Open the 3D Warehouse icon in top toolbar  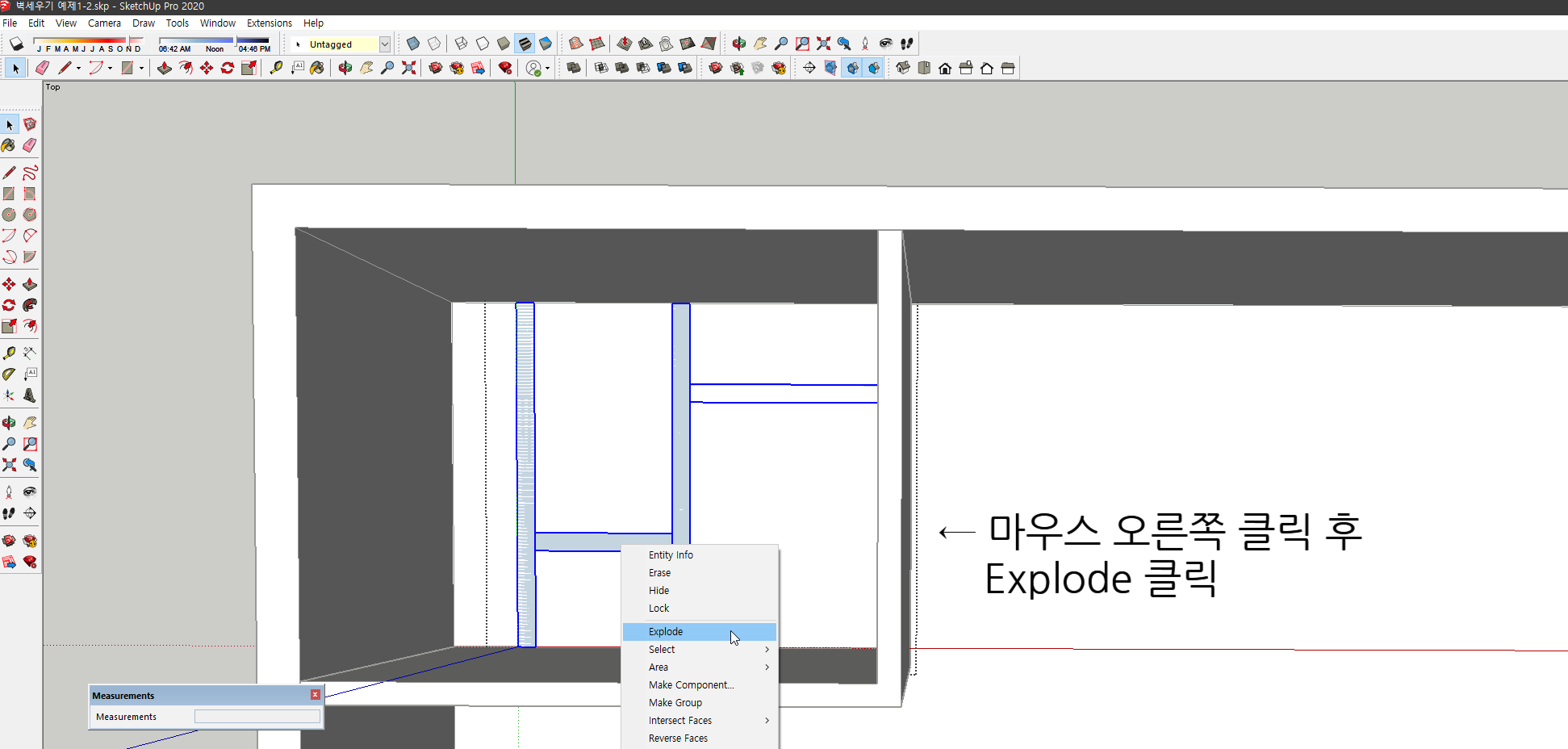pyautogui.click(x=436, y=68)
